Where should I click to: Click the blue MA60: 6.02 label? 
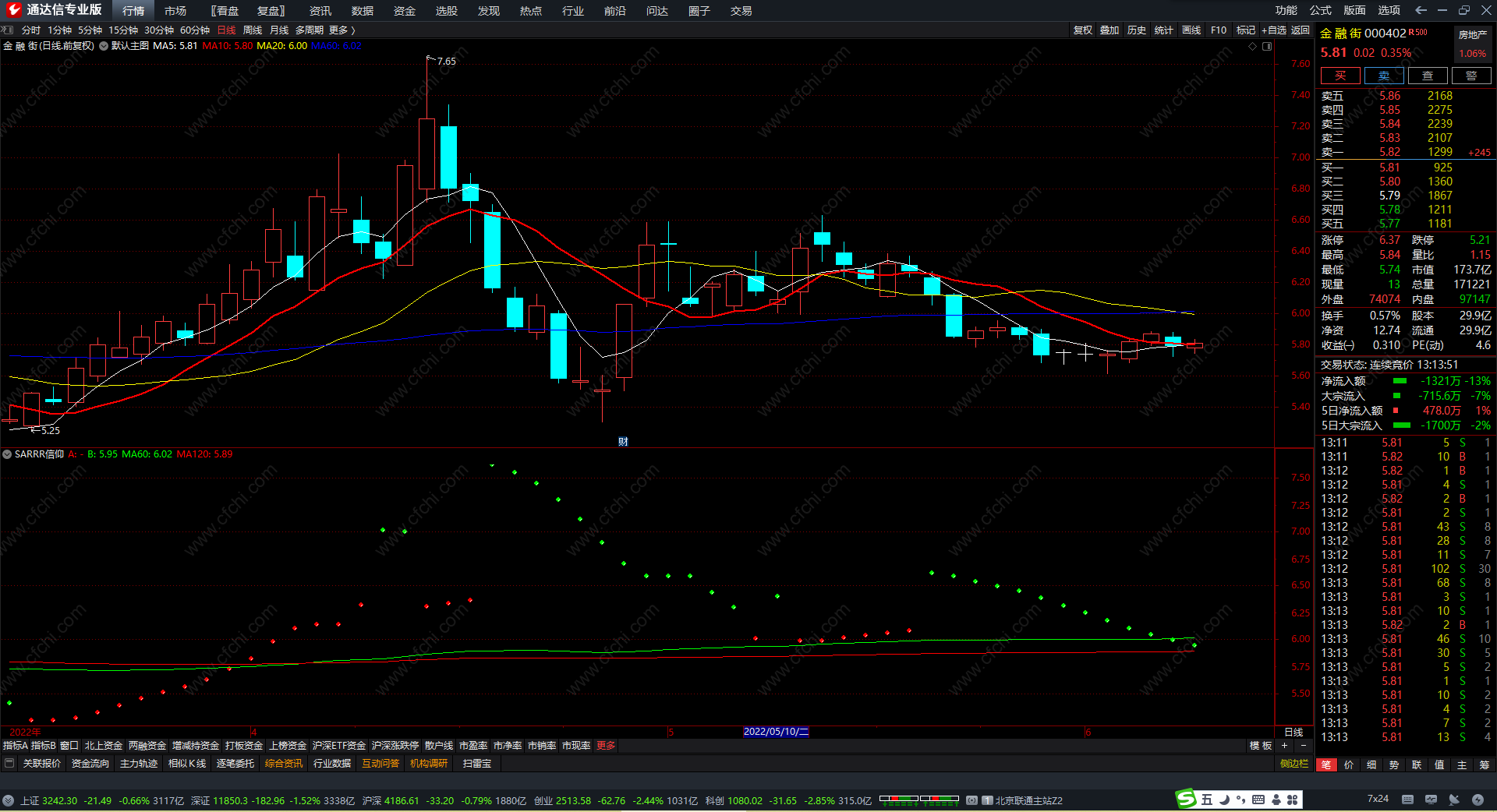(x=337, y=46)
